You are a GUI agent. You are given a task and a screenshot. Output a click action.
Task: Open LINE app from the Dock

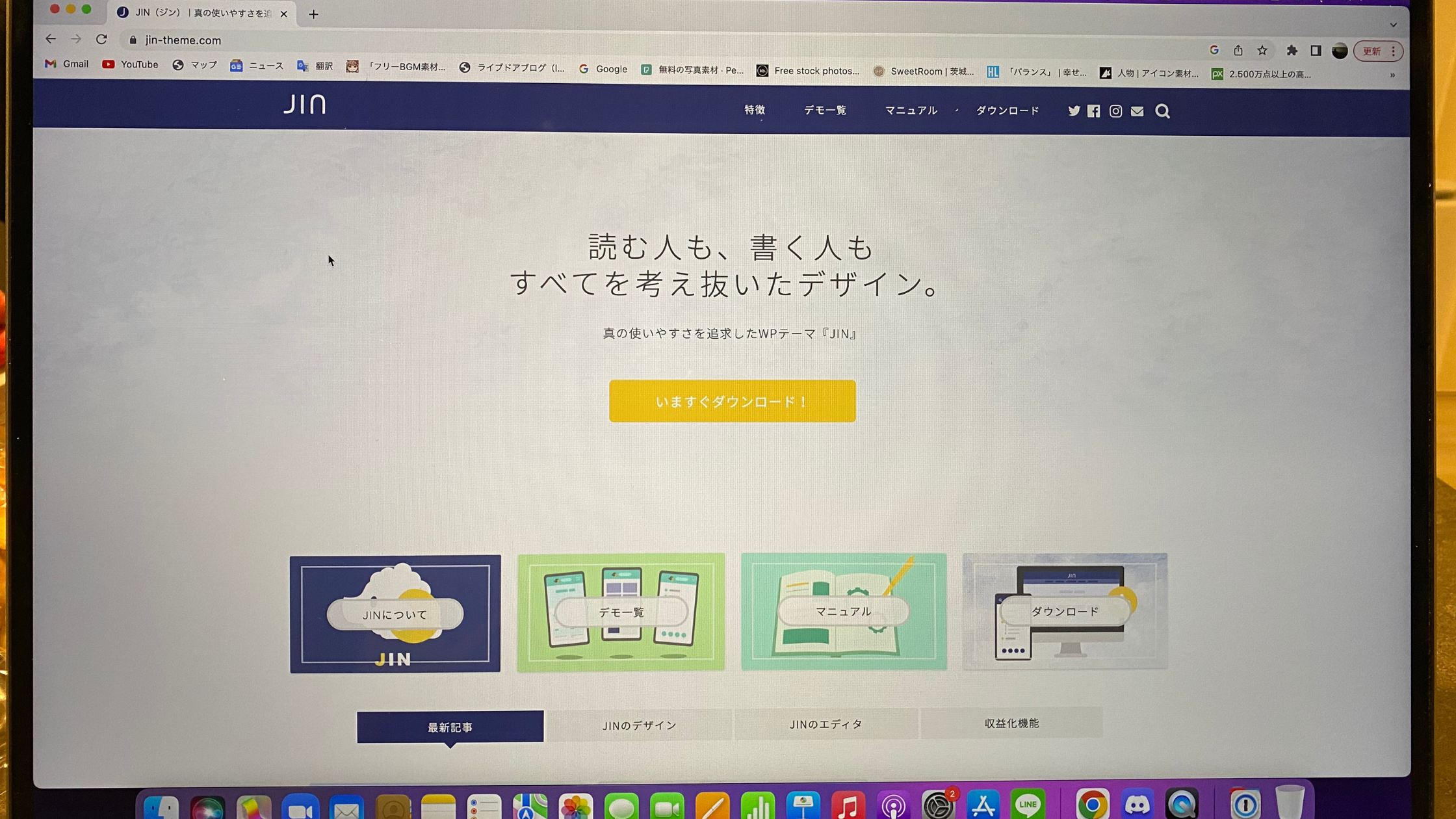(x=1028, y=805)
